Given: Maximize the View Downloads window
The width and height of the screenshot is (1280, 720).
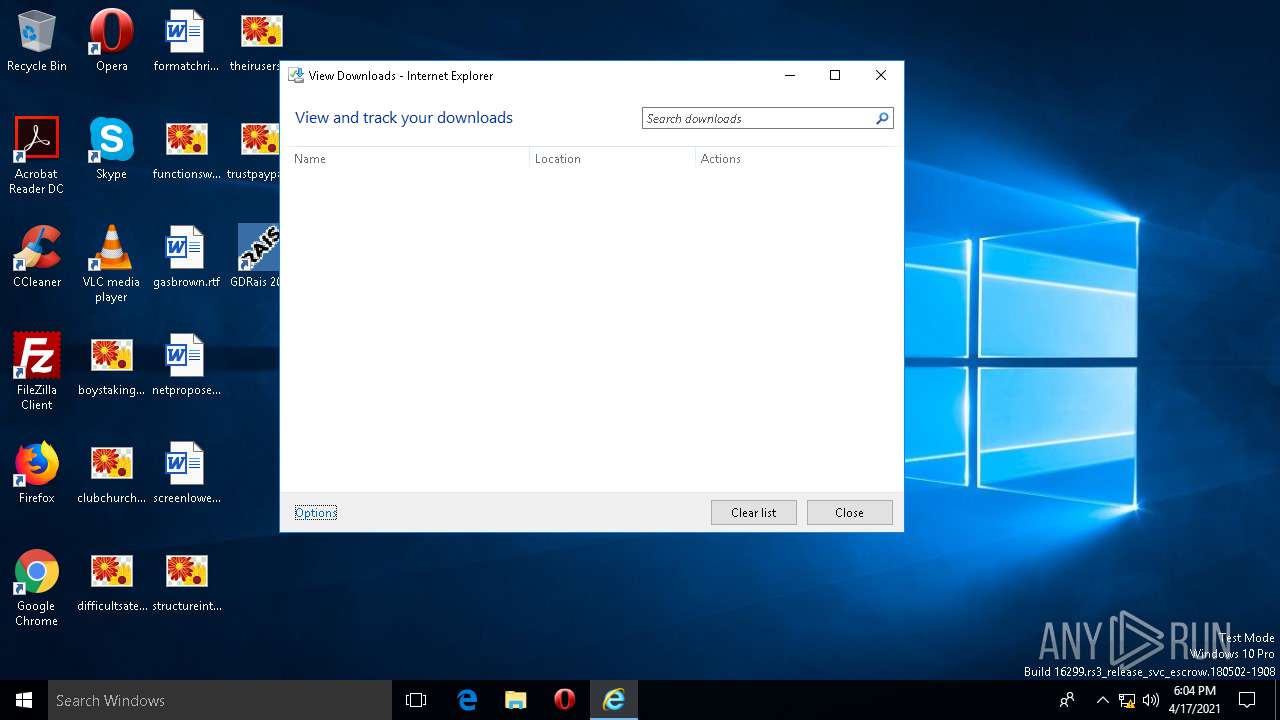Looking at the screenshot, I should [835, 75].
